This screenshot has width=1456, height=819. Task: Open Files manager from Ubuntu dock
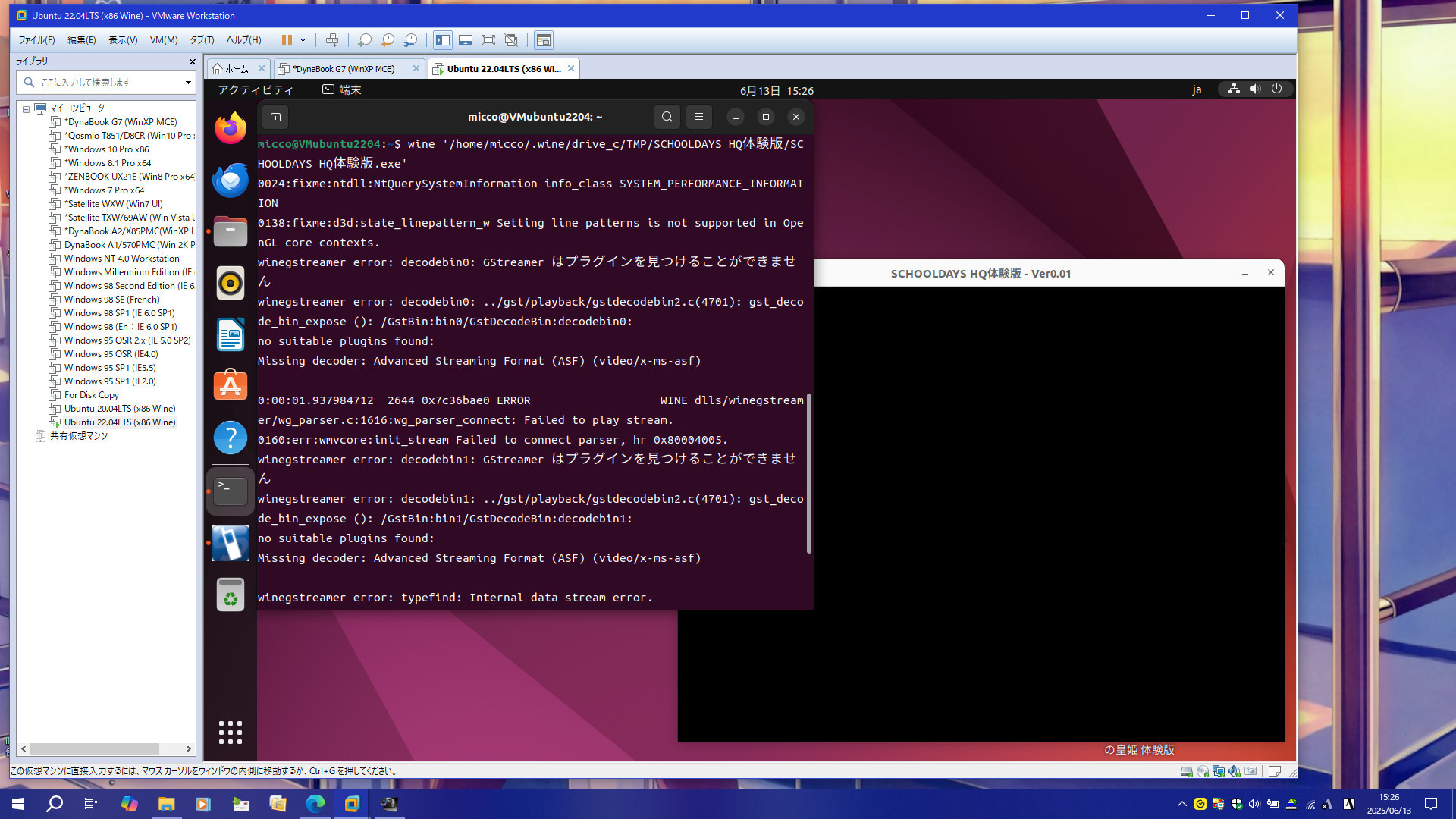tap(231, 231)
